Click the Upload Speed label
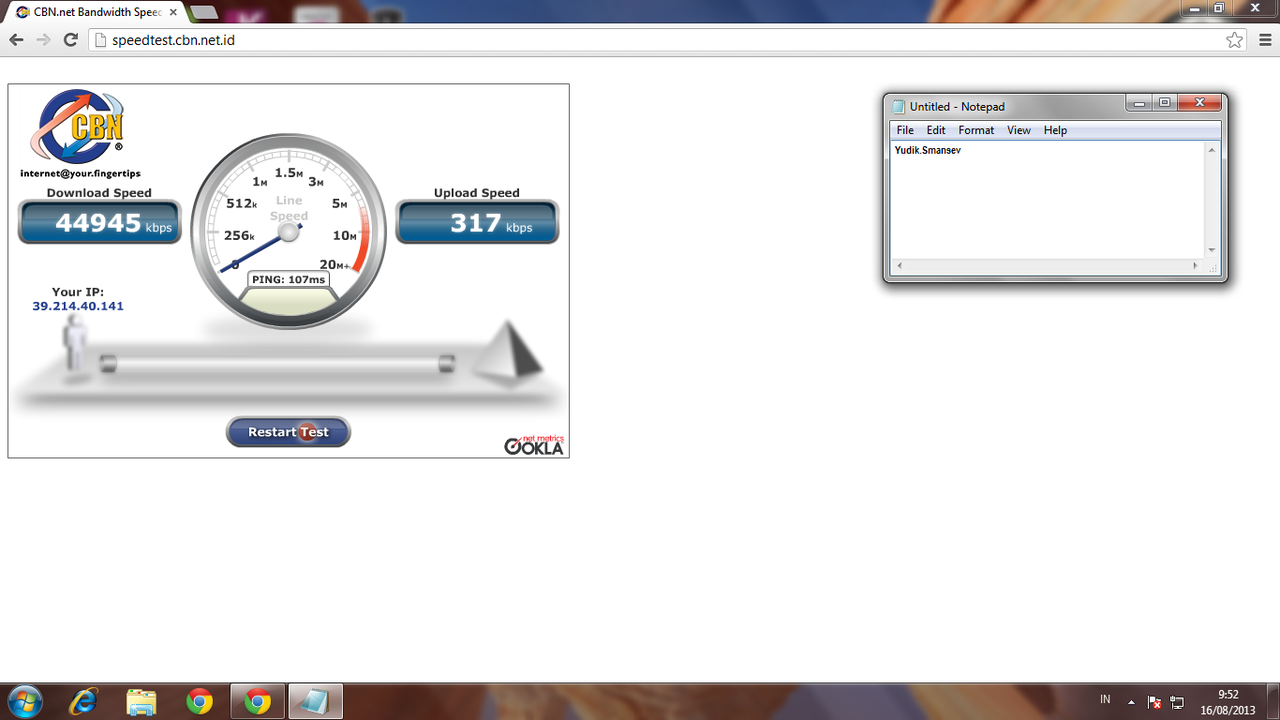1280x720 pixels. (x=477, y=193)
